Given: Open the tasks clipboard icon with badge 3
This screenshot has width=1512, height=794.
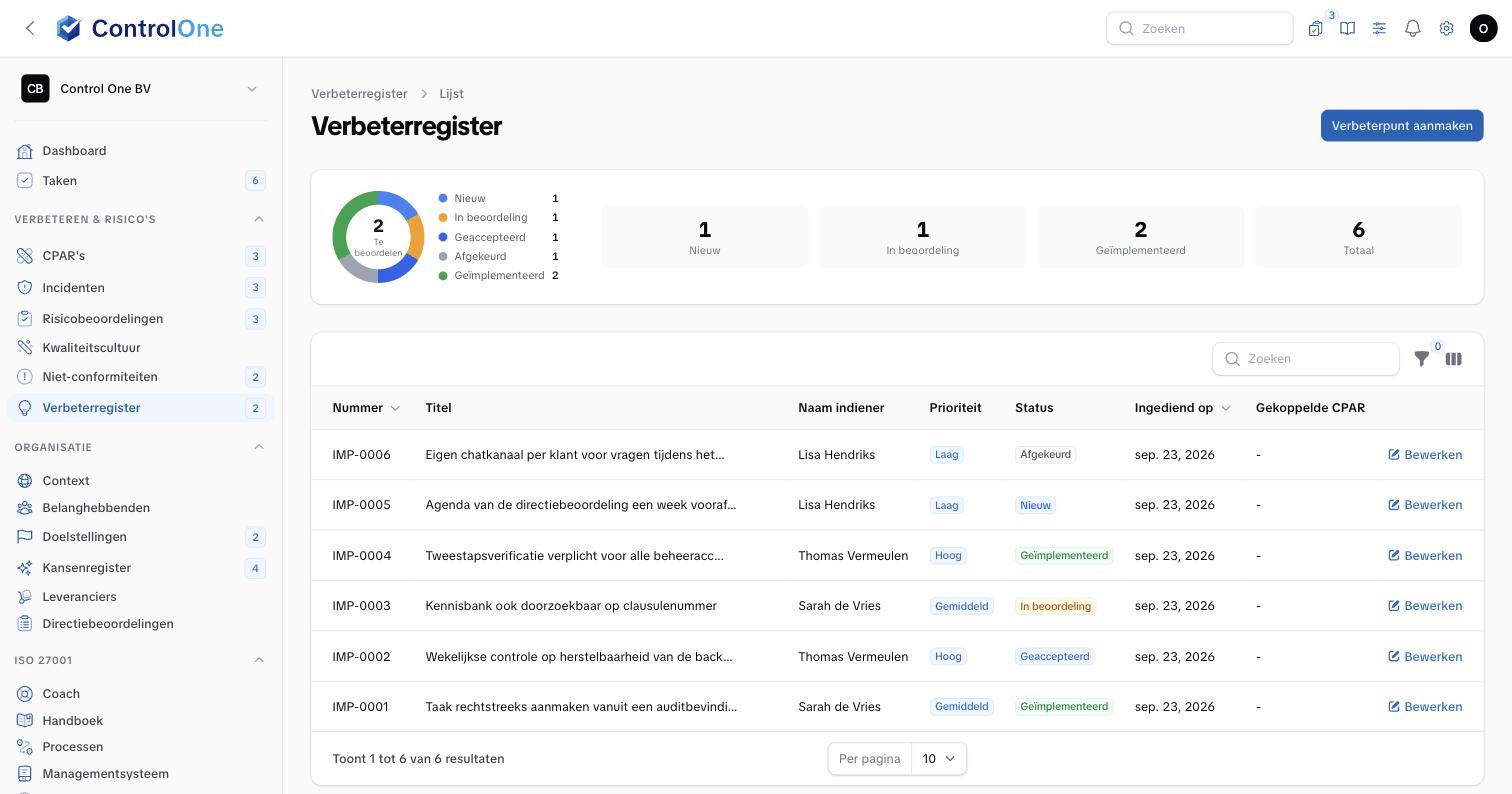Looking at the screenshot, I should (1315, 29).
